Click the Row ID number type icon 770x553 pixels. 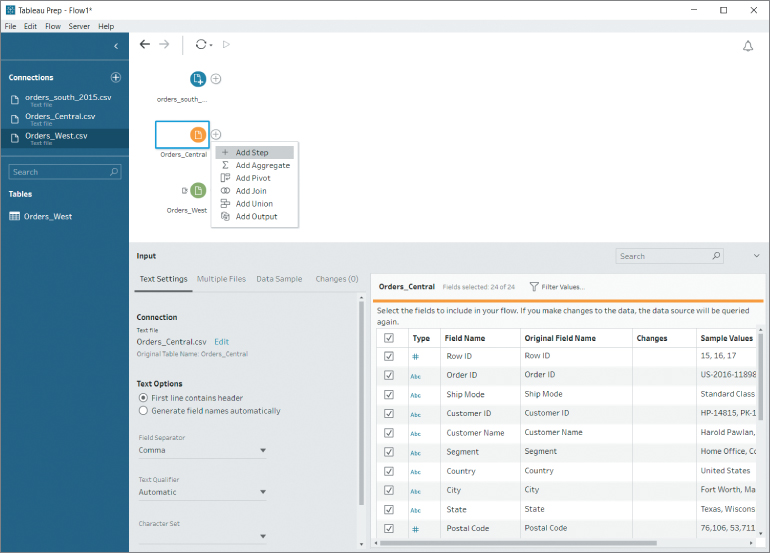click(415, 357)
